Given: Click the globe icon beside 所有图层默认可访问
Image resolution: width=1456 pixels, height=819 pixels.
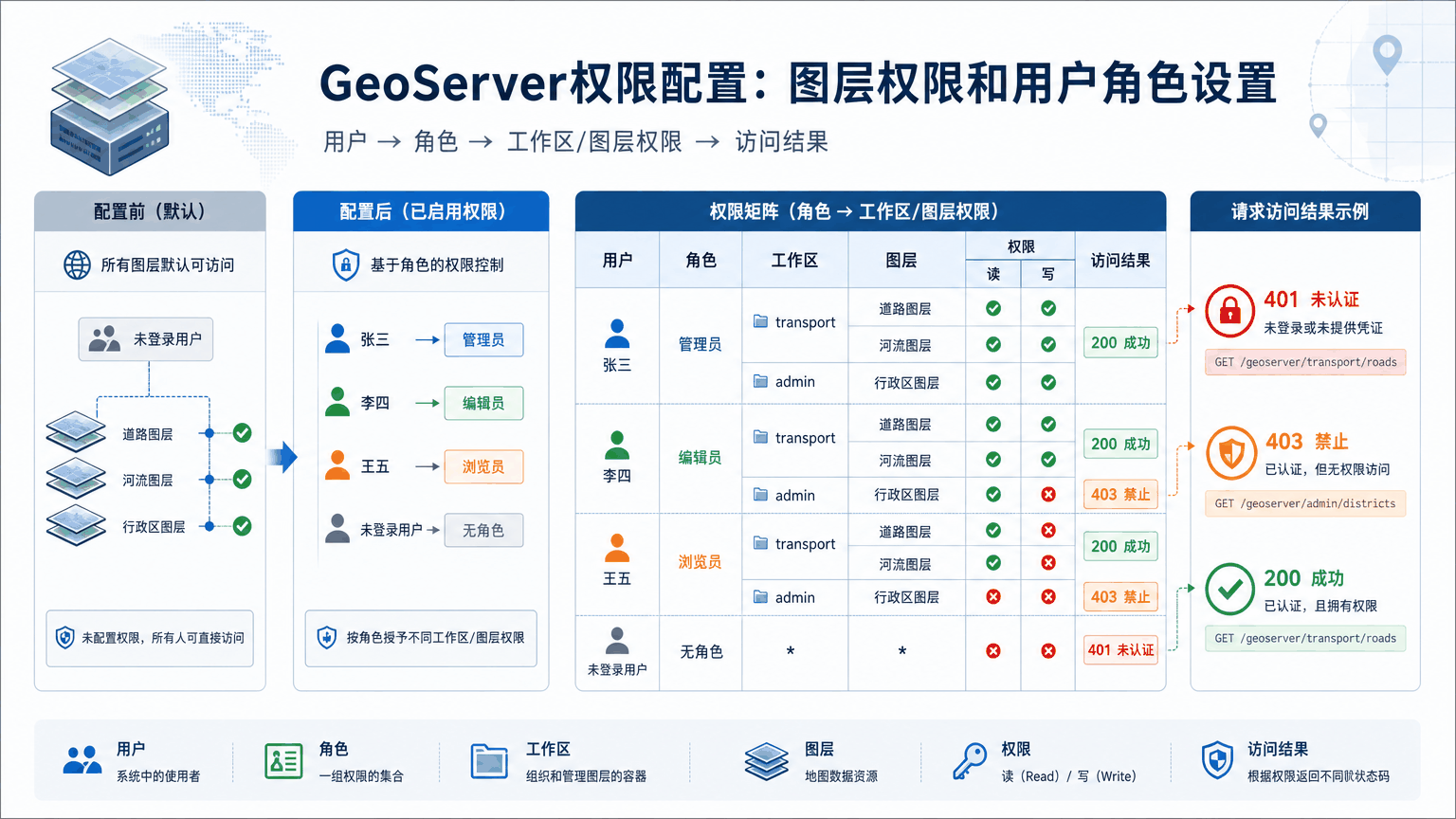Looking at the screenshot, I should [77, 264].
